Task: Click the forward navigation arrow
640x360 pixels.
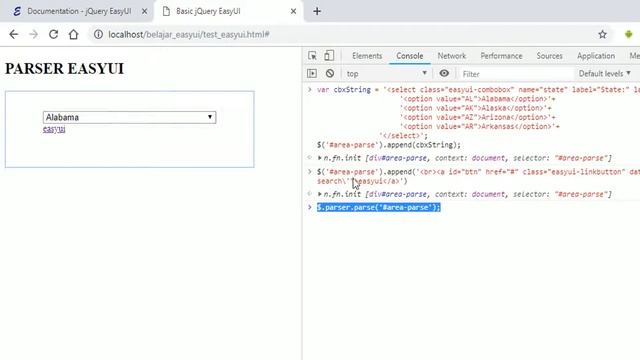Action: pyautogui.click(x=33, y=34)
